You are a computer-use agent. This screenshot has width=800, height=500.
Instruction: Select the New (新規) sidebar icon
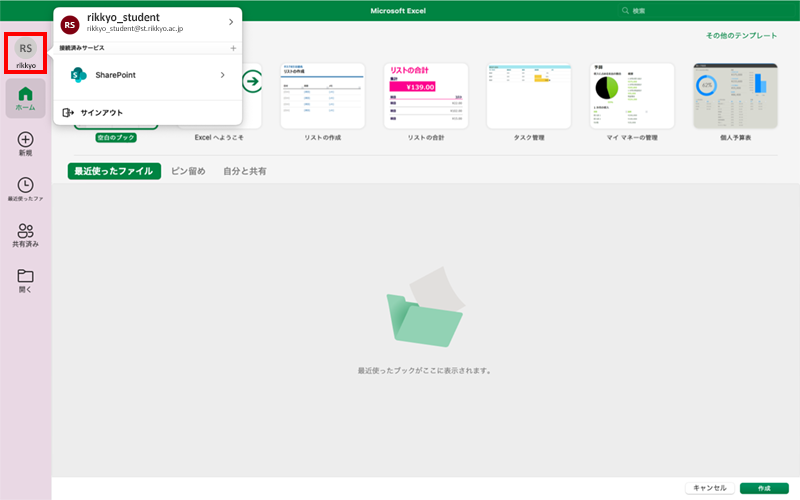pos(26,144)
